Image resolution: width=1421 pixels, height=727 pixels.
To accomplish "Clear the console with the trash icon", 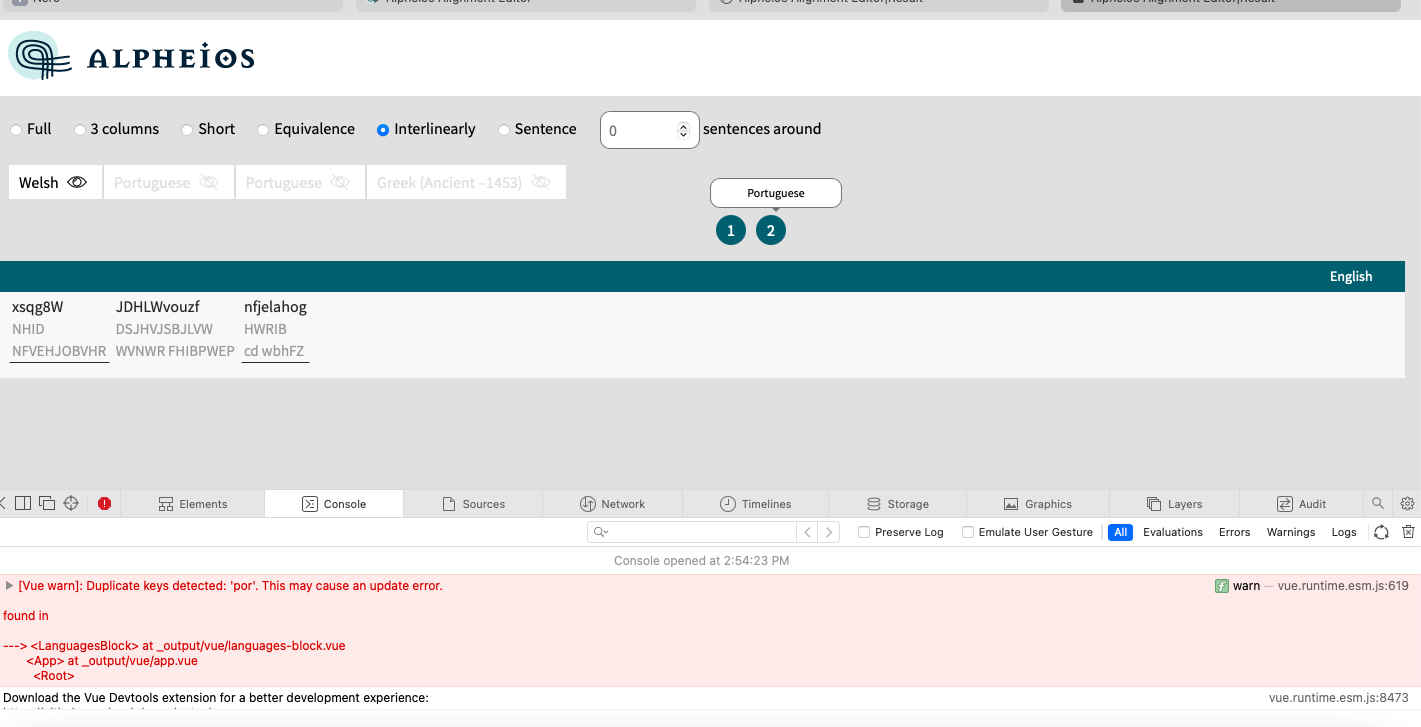I will (x=1408, y=532).
